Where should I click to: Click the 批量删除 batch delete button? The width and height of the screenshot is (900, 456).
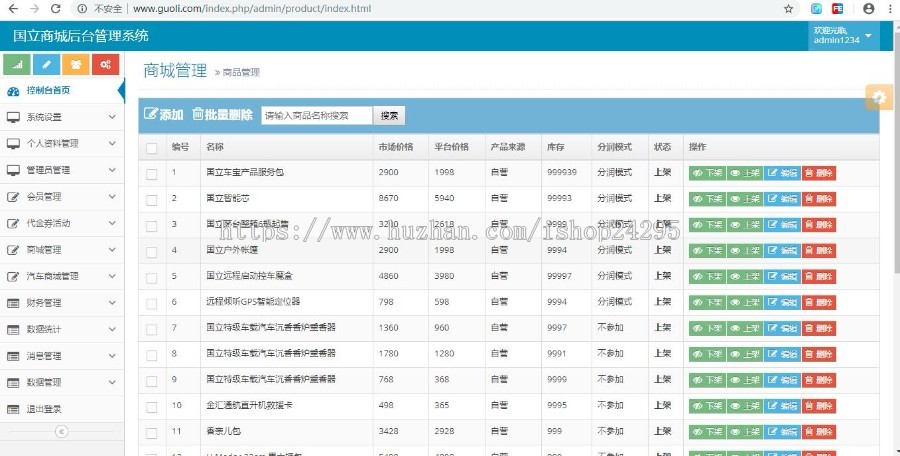[x=222, y=115]
